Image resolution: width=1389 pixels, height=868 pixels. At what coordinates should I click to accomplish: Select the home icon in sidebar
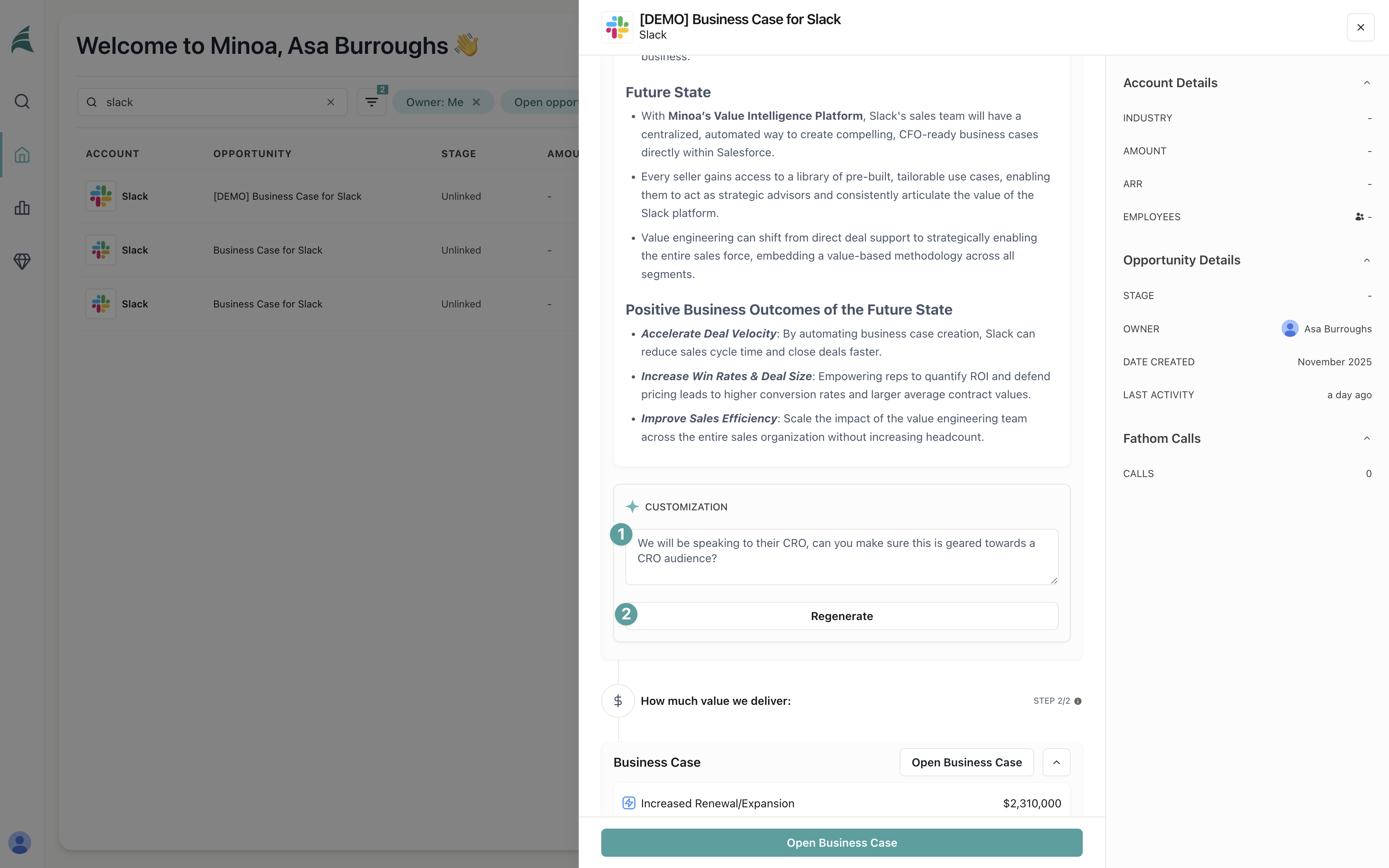coord(23,154)
